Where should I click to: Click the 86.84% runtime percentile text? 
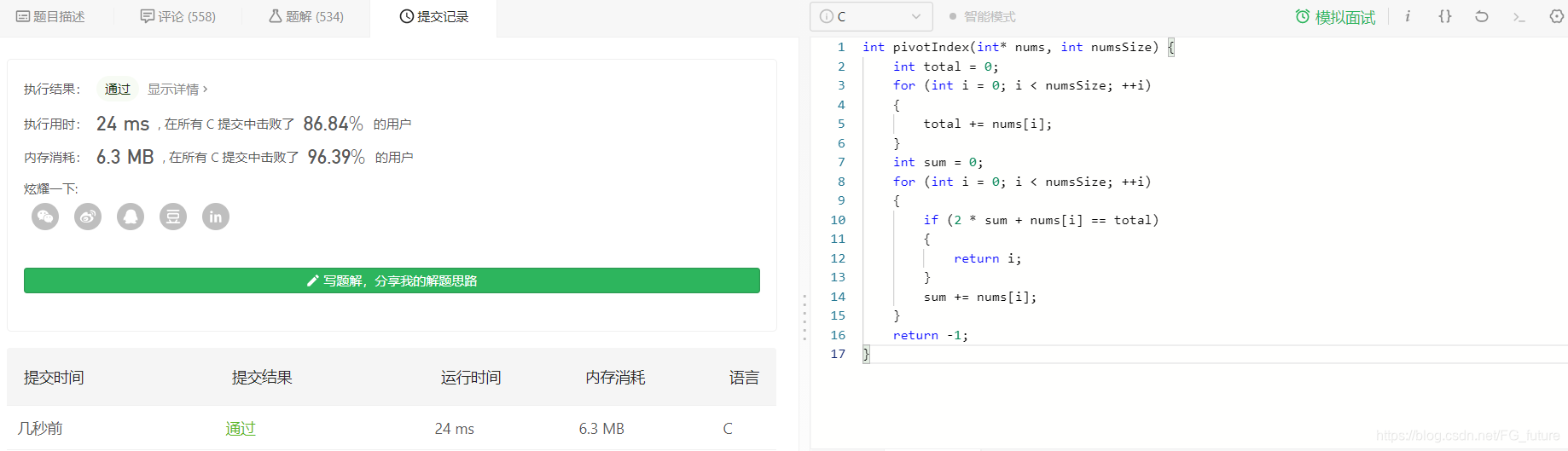[x=334, y=124]
